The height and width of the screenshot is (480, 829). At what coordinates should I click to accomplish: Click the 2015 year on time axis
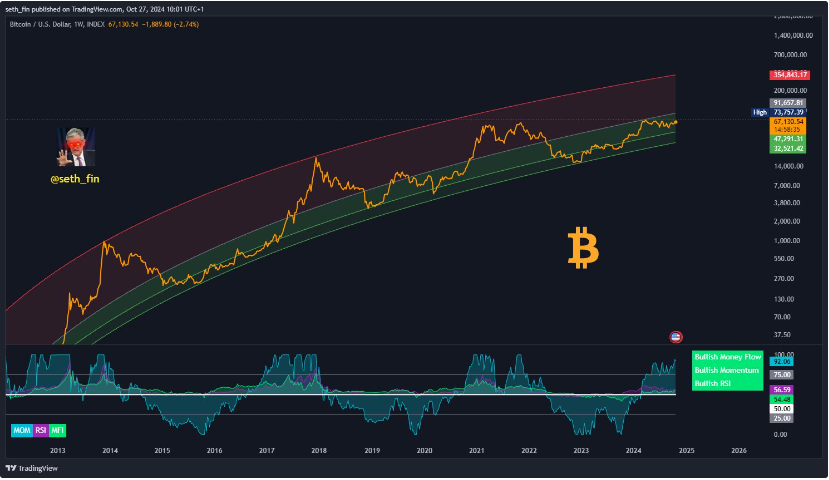coord(162,450)
